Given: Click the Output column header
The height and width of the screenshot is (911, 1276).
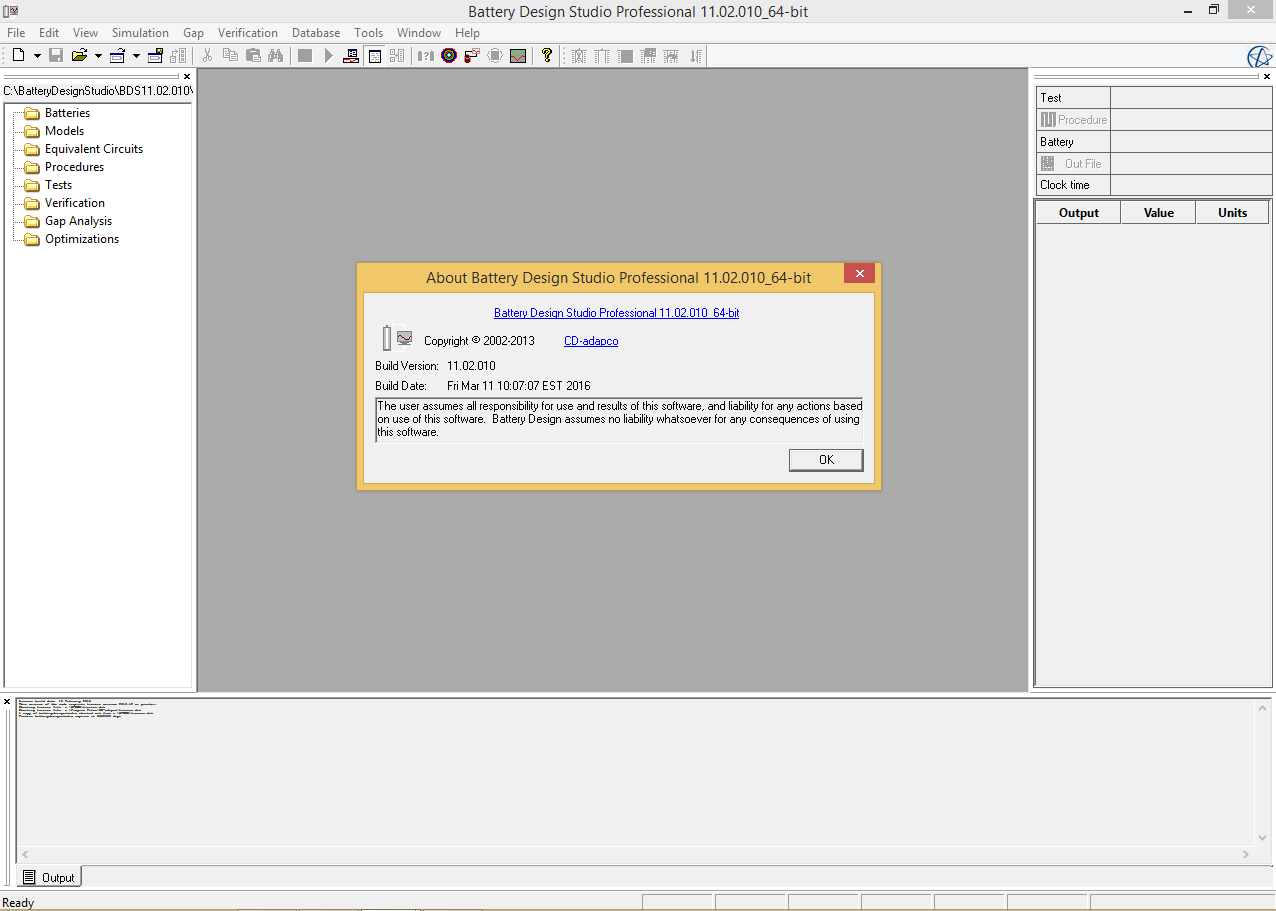Looking at the screenshot, I should click(x=1079, y=212).
